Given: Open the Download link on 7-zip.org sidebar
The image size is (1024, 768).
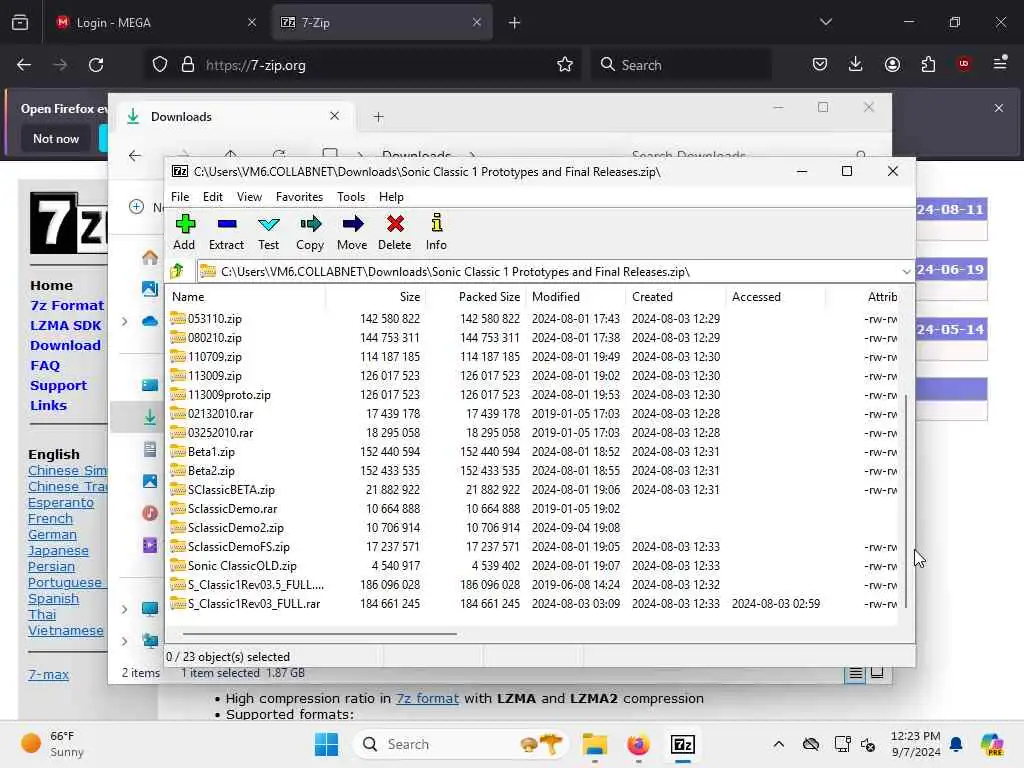Looking at the screenshot, I should point(65,345).
